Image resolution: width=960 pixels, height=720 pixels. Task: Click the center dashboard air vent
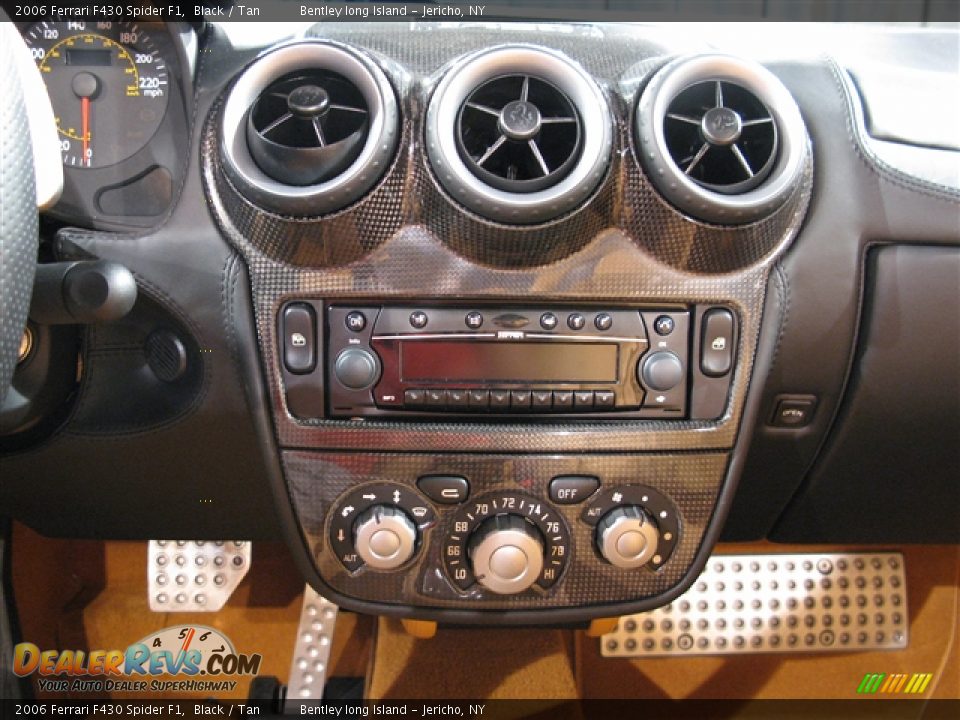coord(519,133)
